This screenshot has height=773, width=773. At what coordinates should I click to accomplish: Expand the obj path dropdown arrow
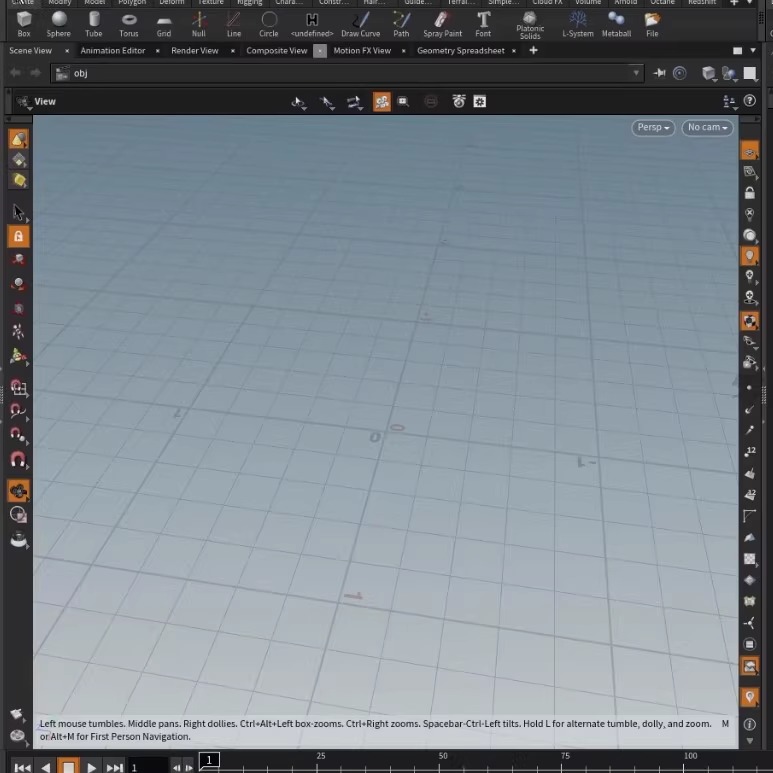pyautogui.click(x=636, y=73)
